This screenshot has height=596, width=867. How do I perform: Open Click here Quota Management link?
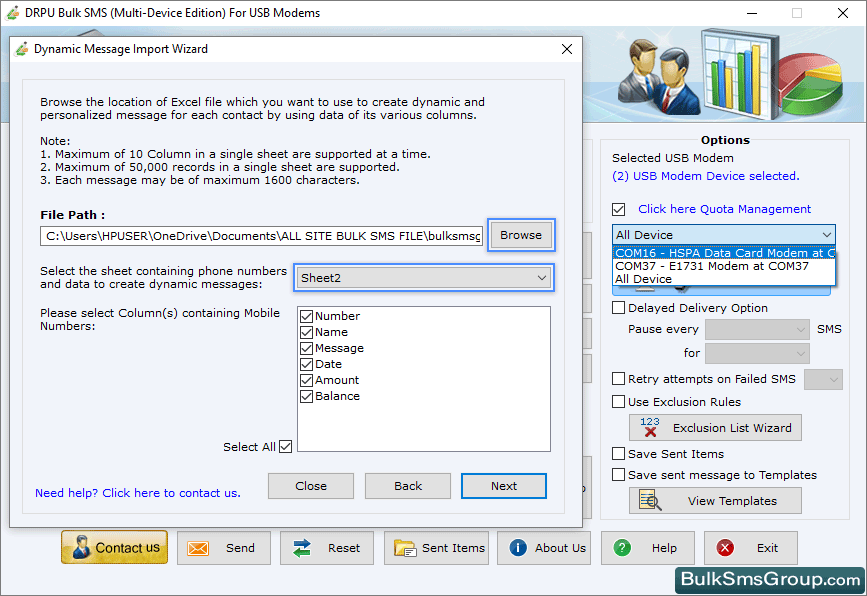(724, 209)
